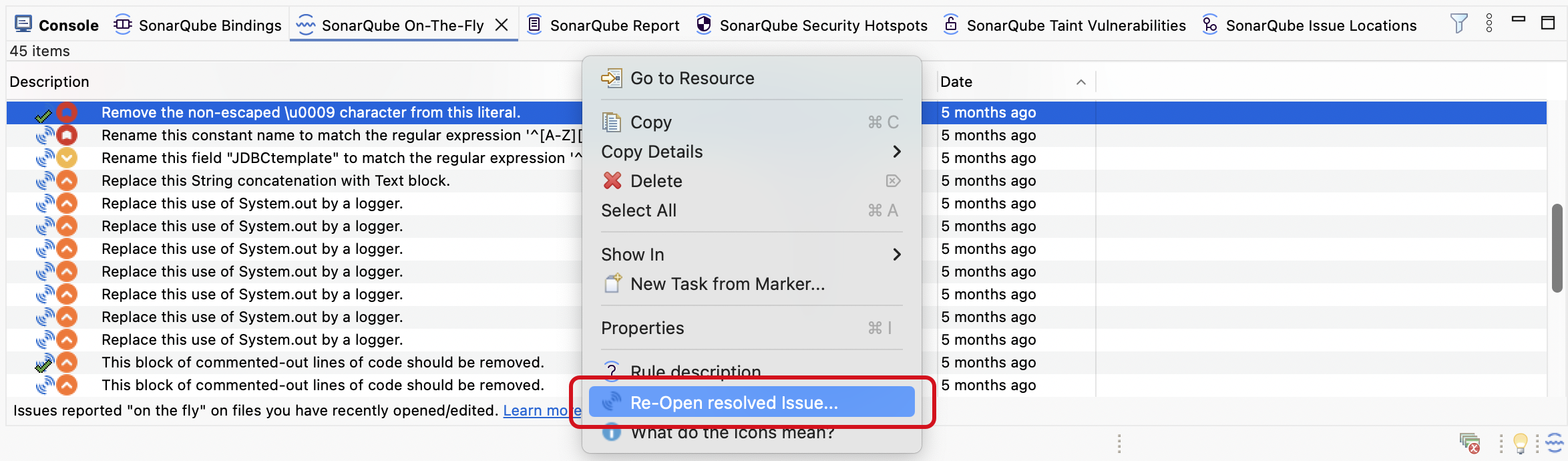This screenshot has width=1568, height=461.
Task: Click '5 months ago' on the selected issue row
Action: (988, 112)
